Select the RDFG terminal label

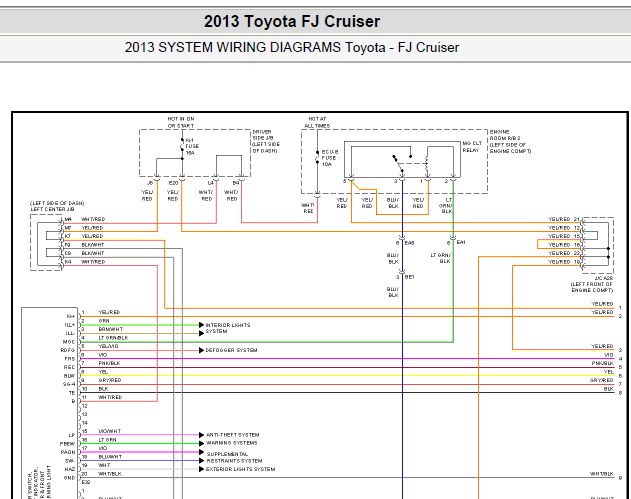68,350
